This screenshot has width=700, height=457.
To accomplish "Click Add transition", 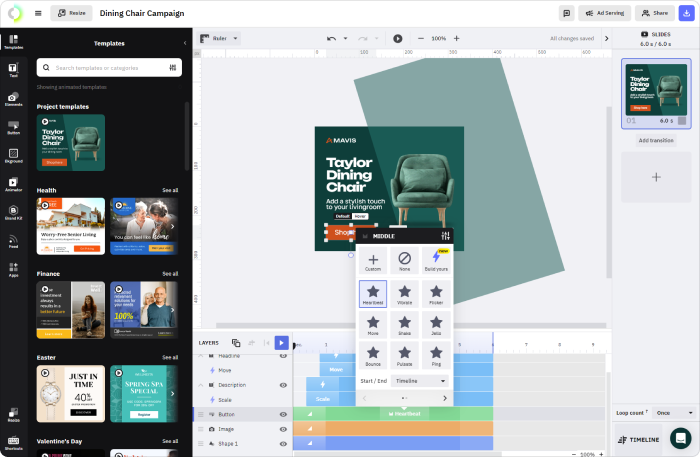I will tap(656, 140).
